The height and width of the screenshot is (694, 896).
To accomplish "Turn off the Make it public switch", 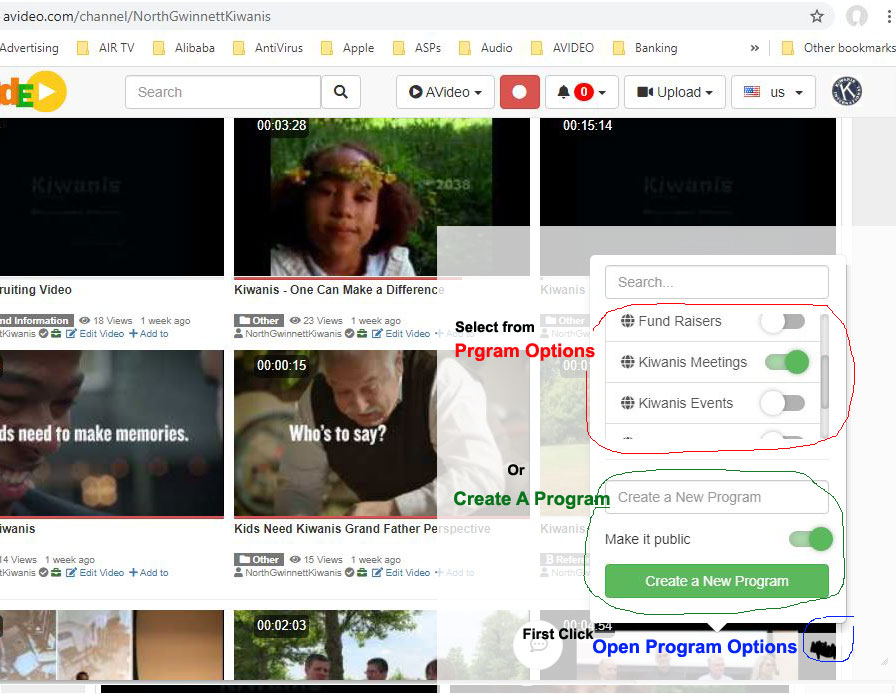I will coord(810,538).
